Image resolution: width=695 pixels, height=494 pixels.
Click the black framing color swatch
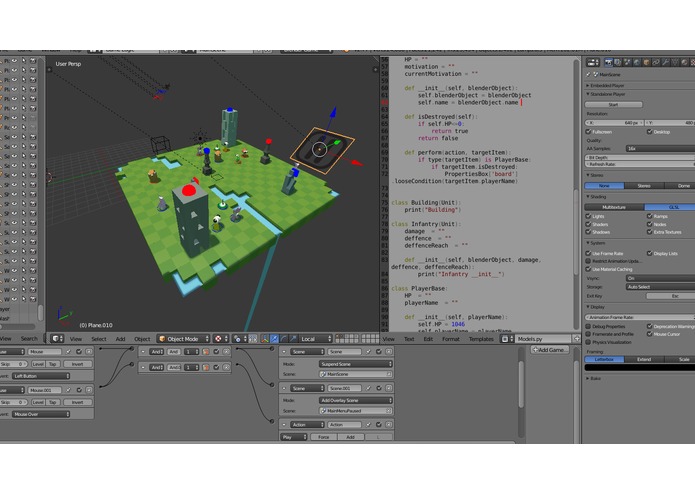pos(640,367)
